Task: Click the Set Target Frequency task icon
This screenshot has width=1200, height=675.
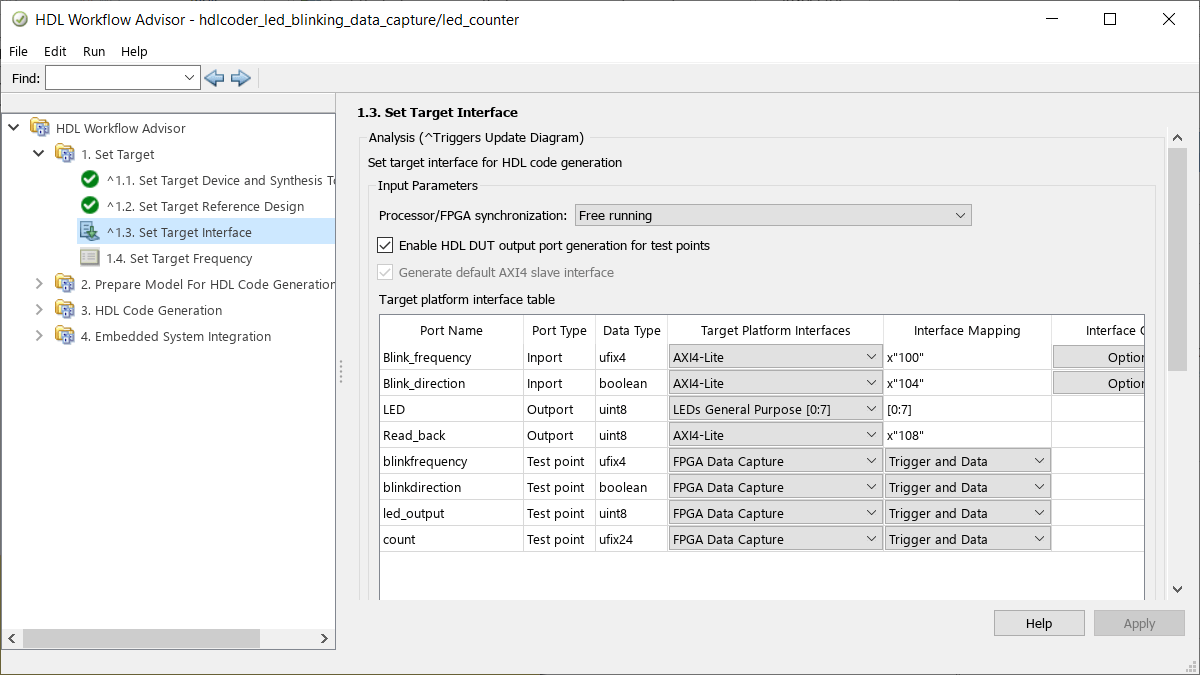Action: coord(90,258)
